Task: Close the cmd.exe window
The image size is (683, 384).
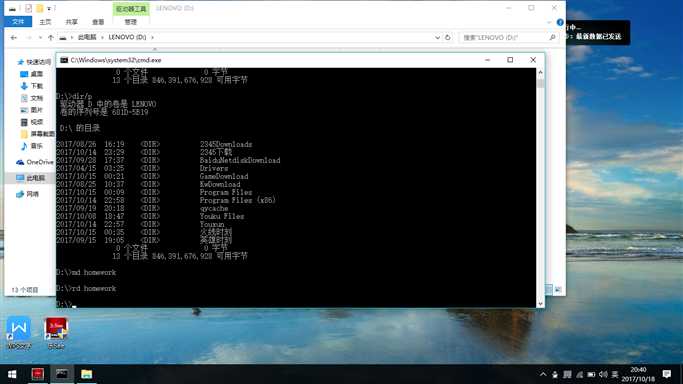Action: (533, 60)
